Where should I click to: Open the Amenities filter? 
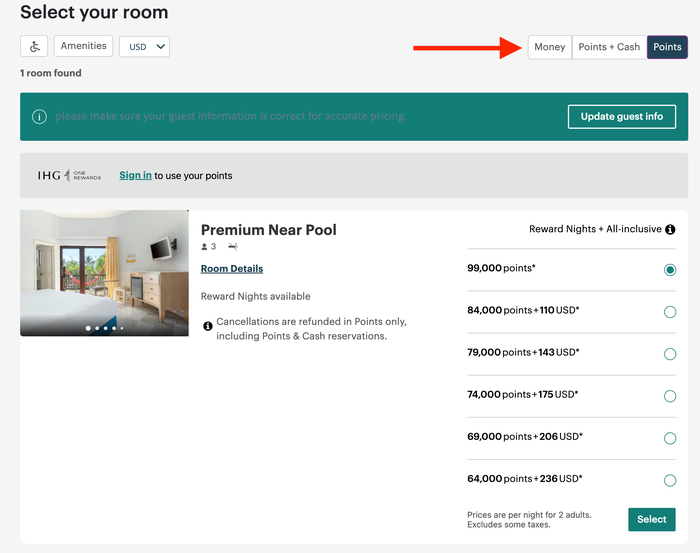(x=83, y=46)
